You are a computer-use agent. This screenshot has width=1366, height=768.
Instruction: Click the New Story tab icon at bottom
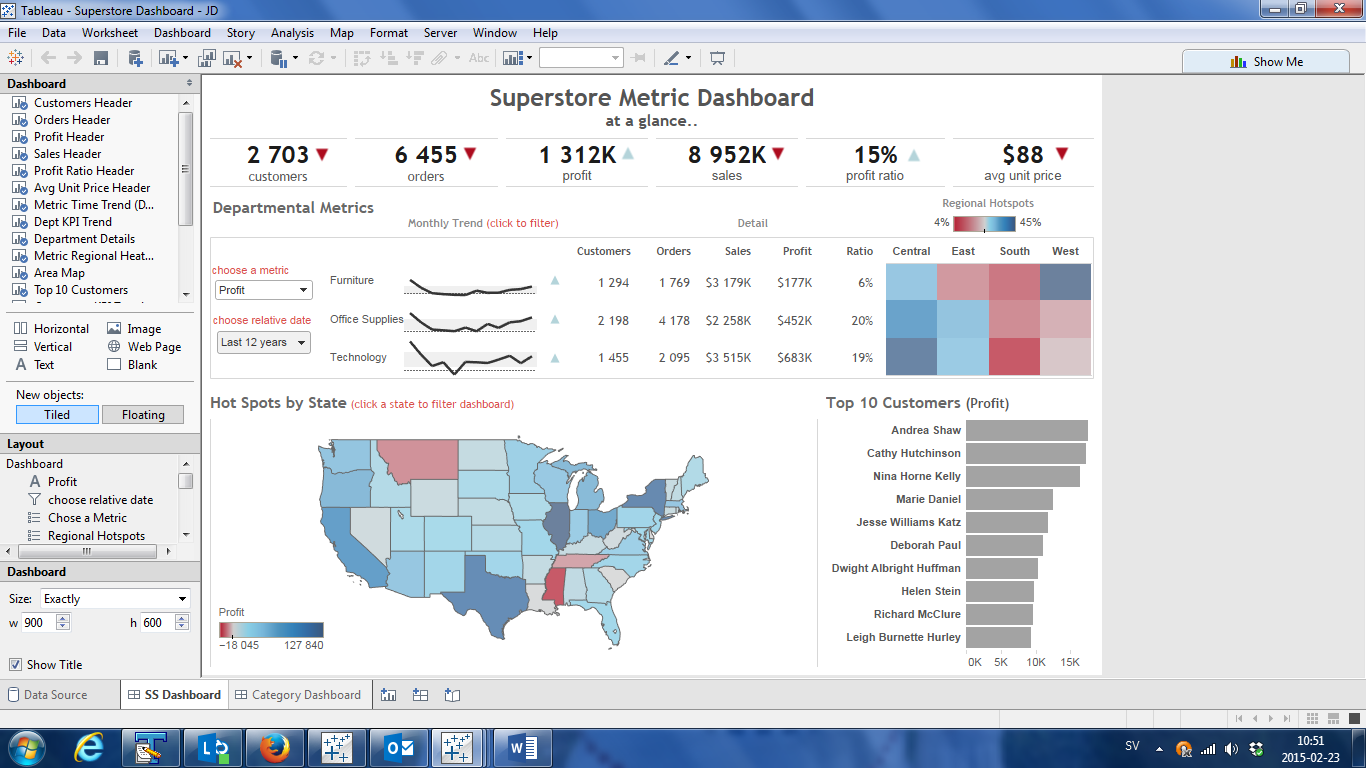[x=452, y=694]
